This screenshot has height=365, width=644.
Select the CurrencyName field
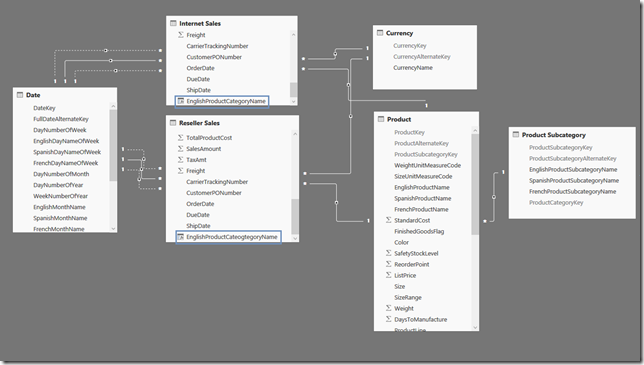point(413,68)
